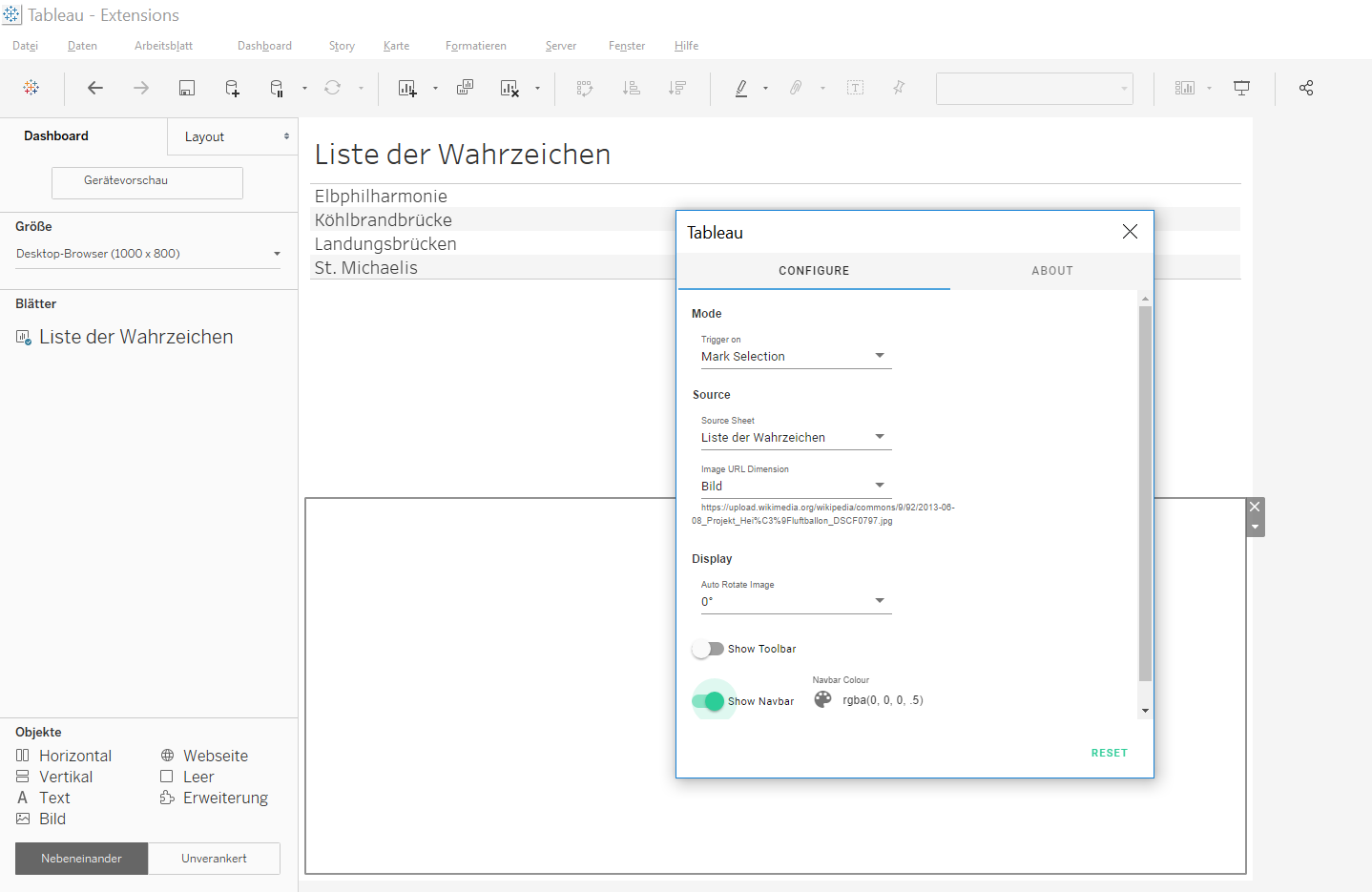Open the Formatieren menu

tap(475, 46)
